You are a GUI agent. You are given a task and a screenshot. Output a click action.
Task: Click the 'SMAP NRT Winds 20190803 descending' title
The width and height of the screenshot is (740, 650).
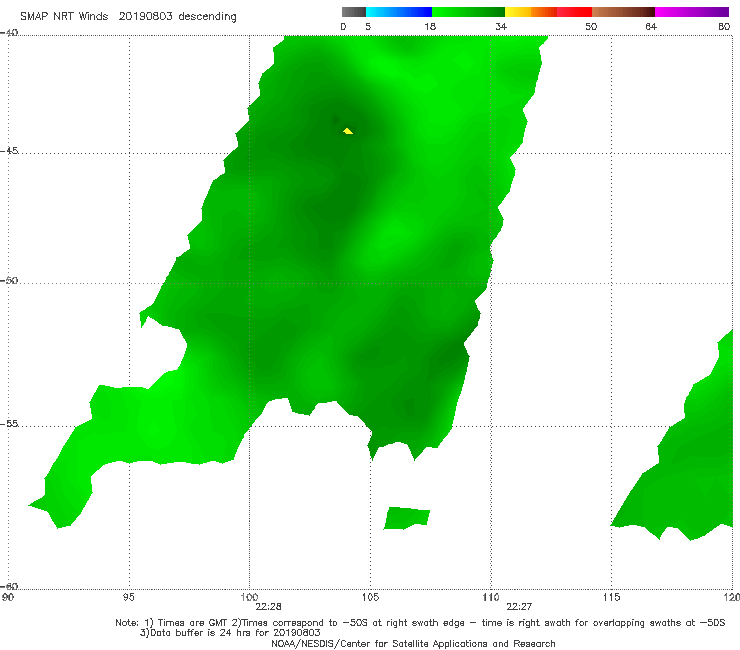[128, 17]
